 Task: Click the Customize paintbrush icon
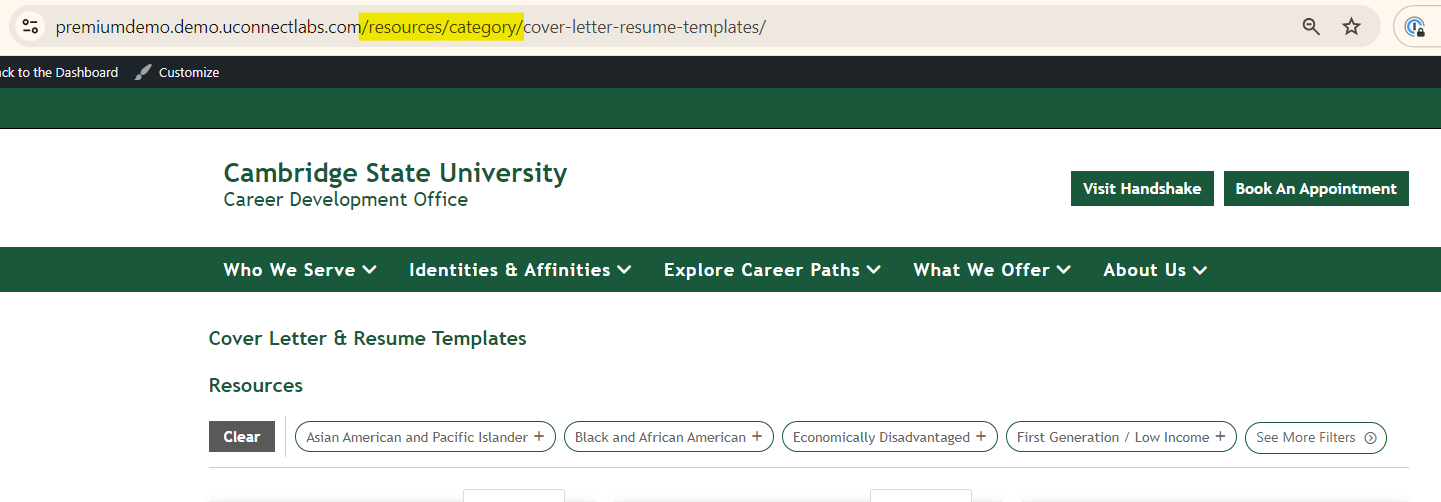[x=144, y=72]
